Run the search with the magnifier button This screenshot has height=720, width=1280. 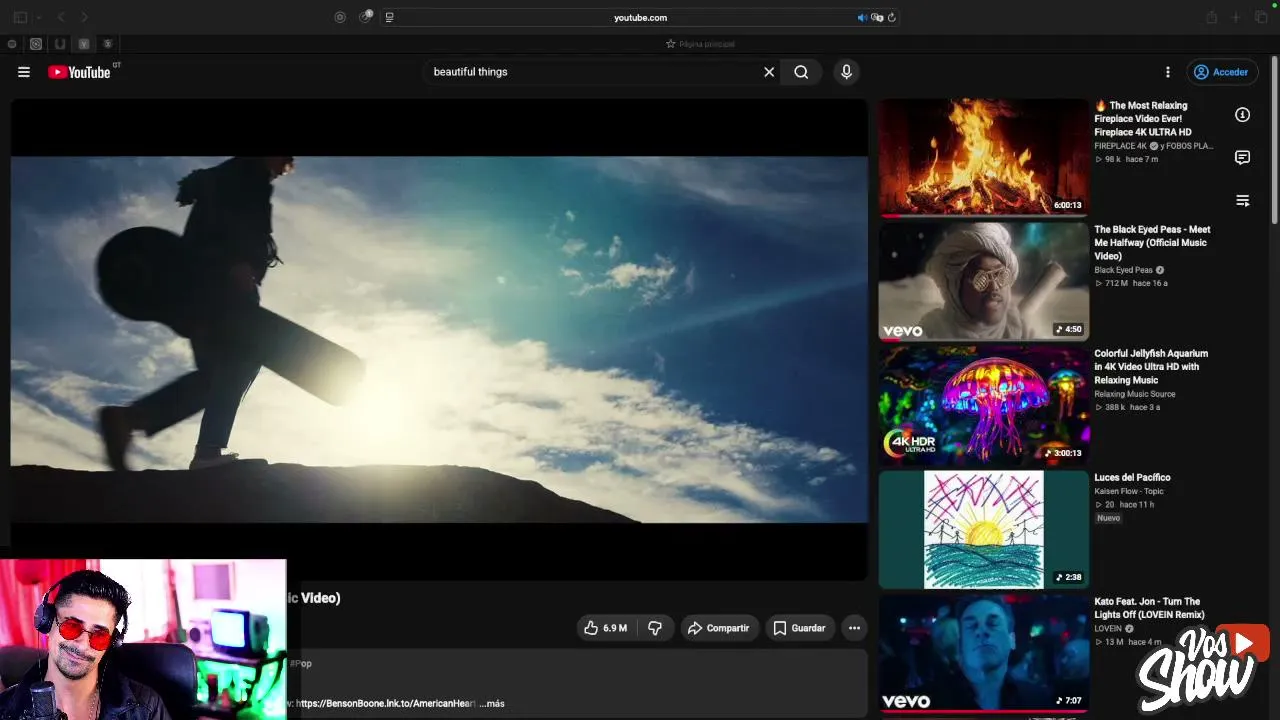coord(801,72)
